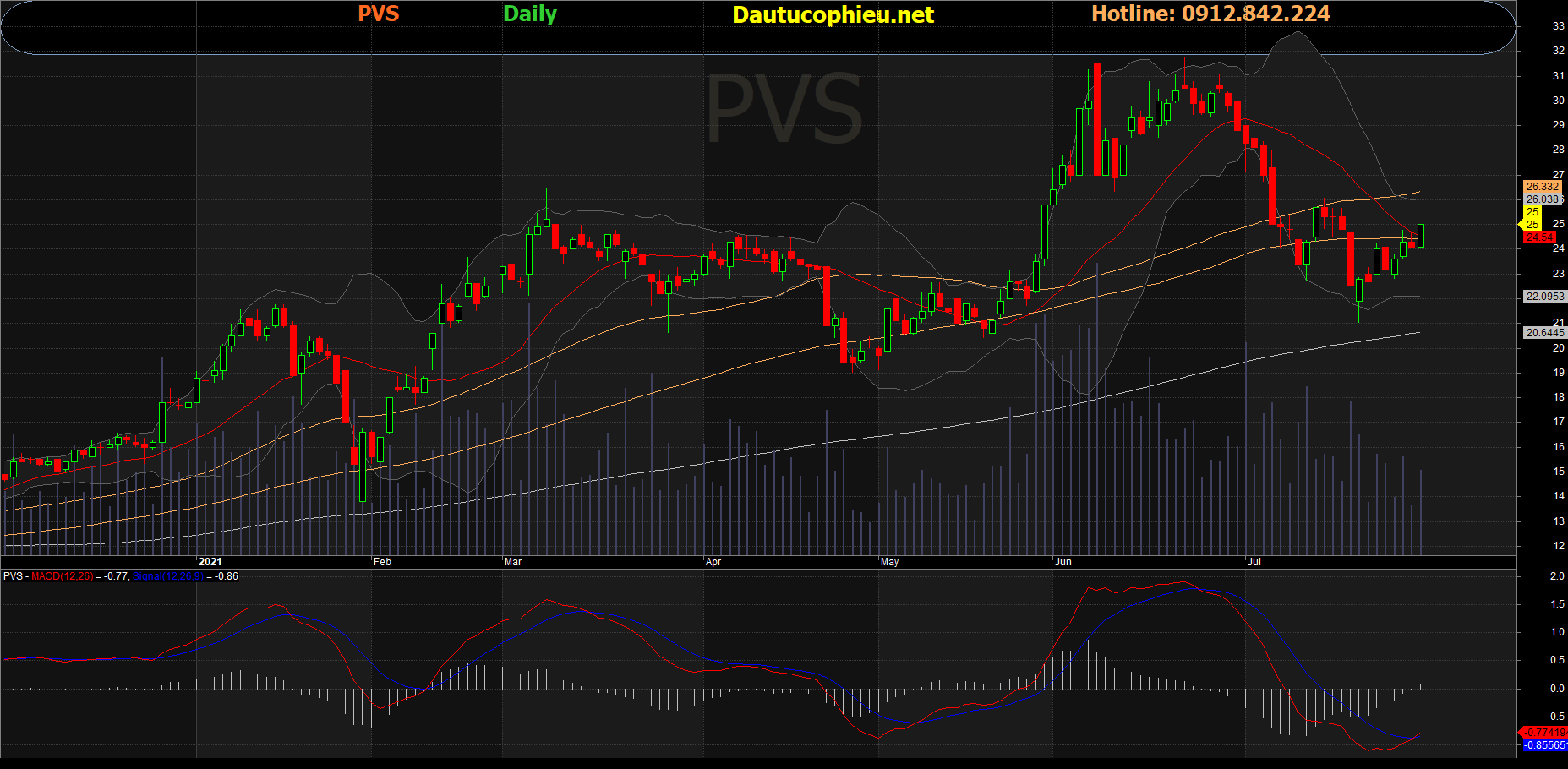This screenshot has height=769, width=1568.
Task: Jump to the Jun marker on time axis
Action: pos(1063,562)
